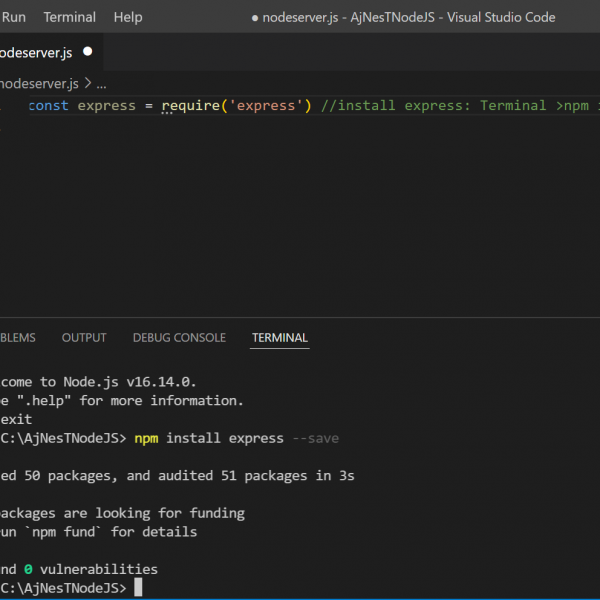600x600 pixels.
Task: Select the TERMINAL panel tab
Action: tap(280, 338)
